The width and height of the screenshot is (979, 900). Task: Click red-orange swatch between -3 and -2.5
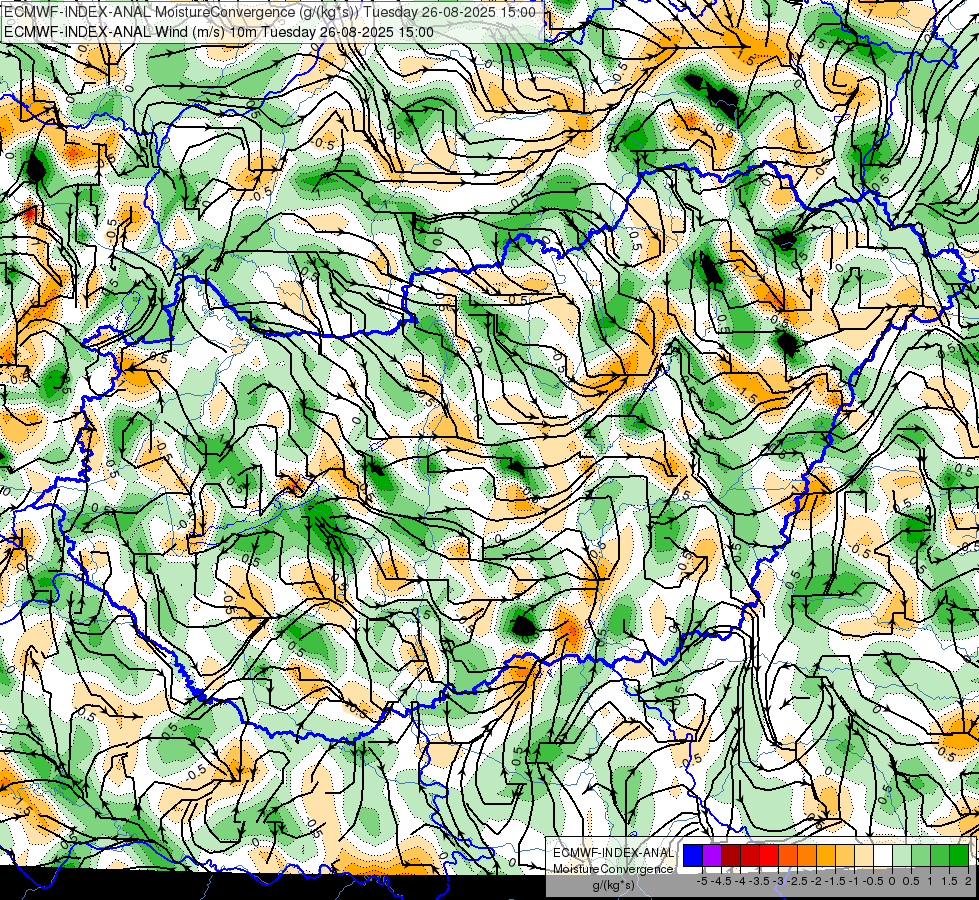pyautogui.click(x=788, y=855)
